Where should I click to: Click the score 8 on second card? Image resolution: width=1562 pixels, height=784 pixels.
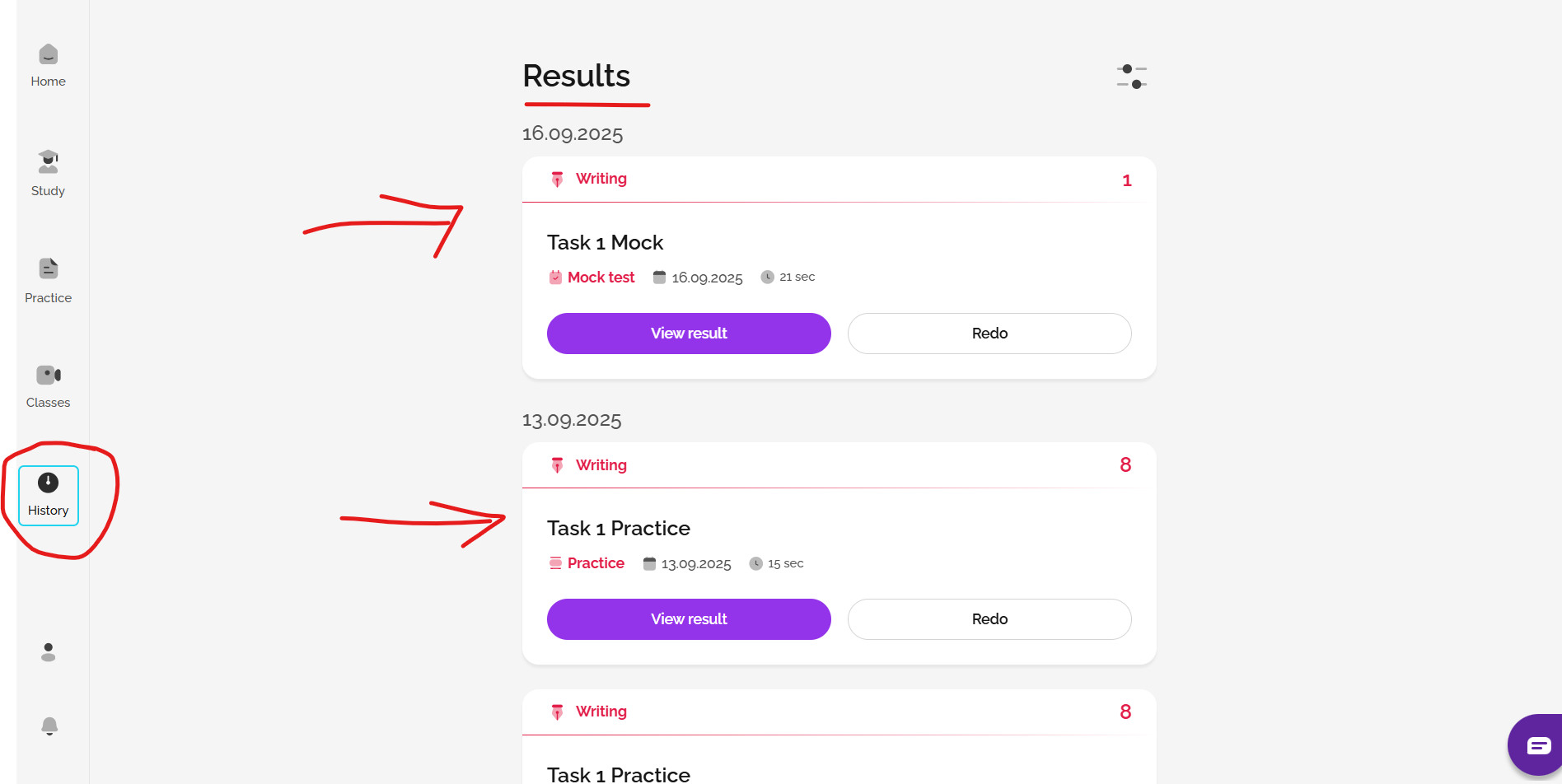1125,465
